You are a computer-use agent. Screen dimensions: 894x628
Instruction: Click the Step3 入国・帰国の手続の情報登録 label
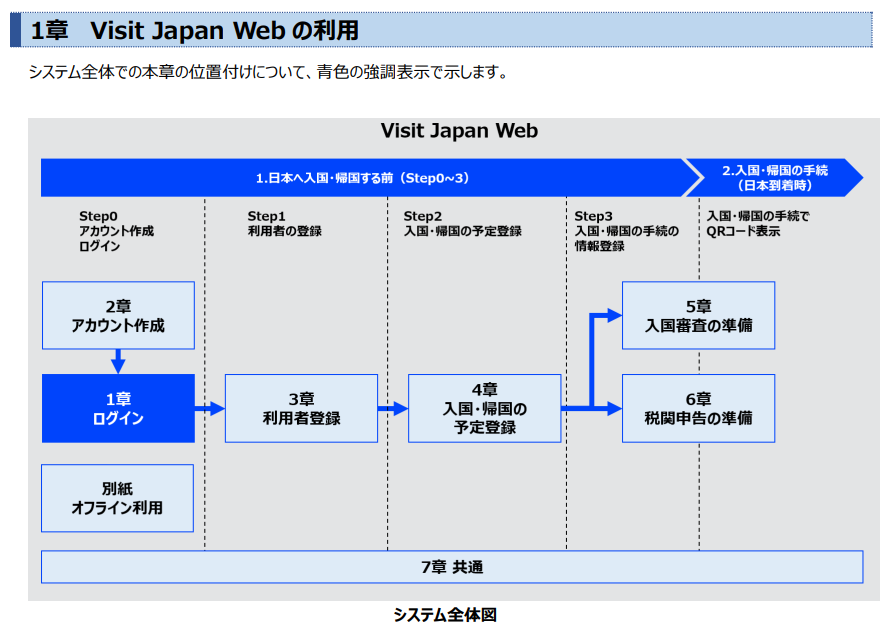click(x=627, y=231)
